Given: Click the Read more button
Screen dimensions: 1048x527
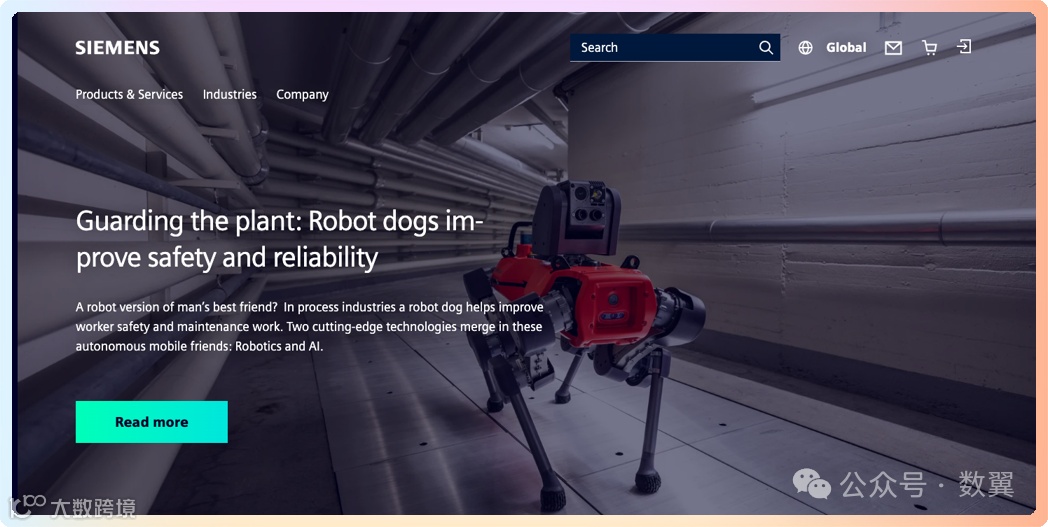Looking at the screenshot, I should pyautogui.click(x=152, y=422).
